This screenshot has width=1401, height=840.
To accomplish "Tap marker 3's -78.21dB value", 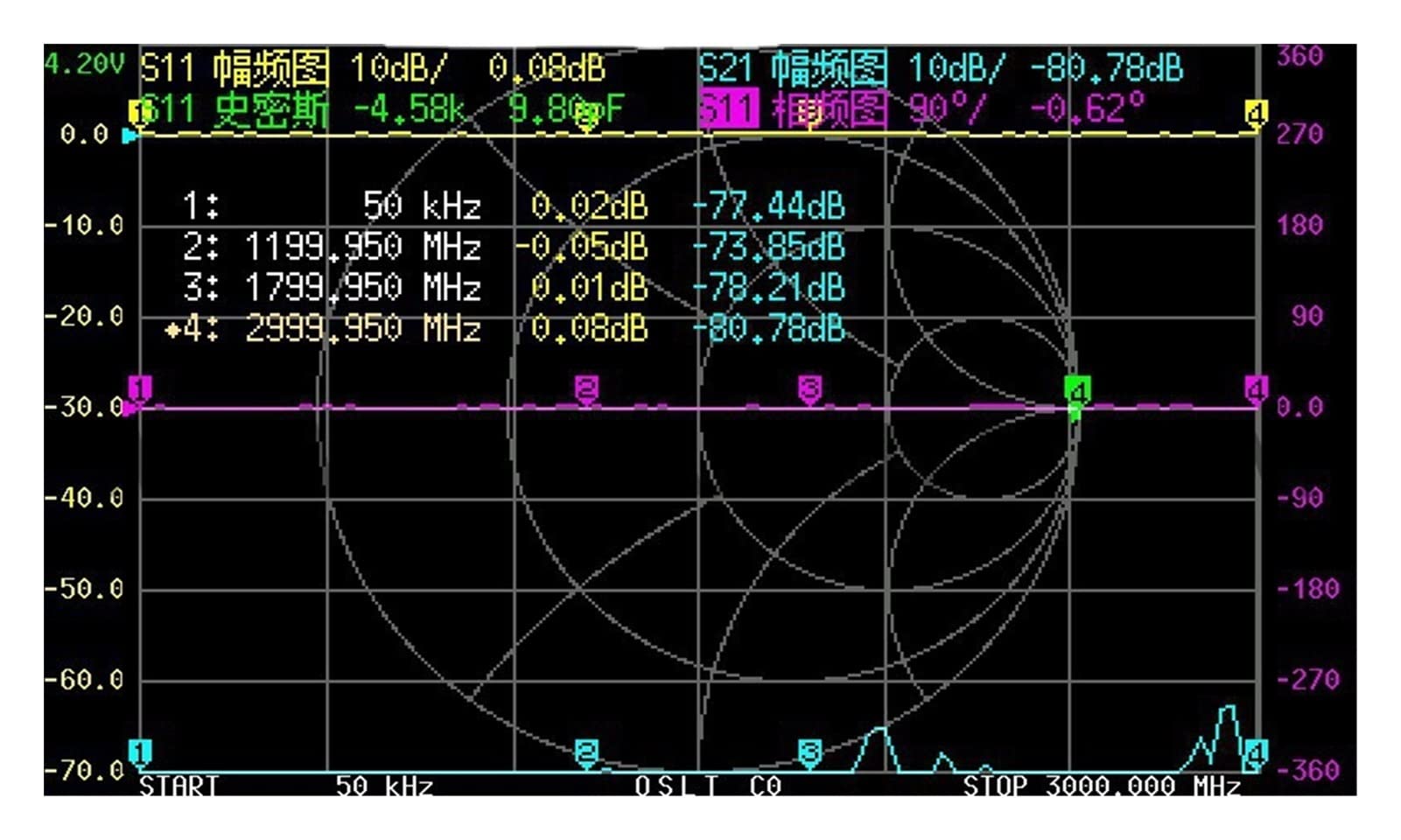I will [768, 287].
